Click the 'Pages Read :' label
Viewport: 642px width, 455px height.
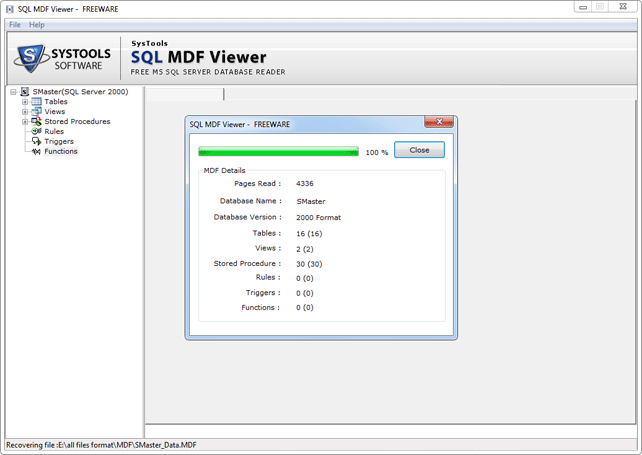coord(258,183)
